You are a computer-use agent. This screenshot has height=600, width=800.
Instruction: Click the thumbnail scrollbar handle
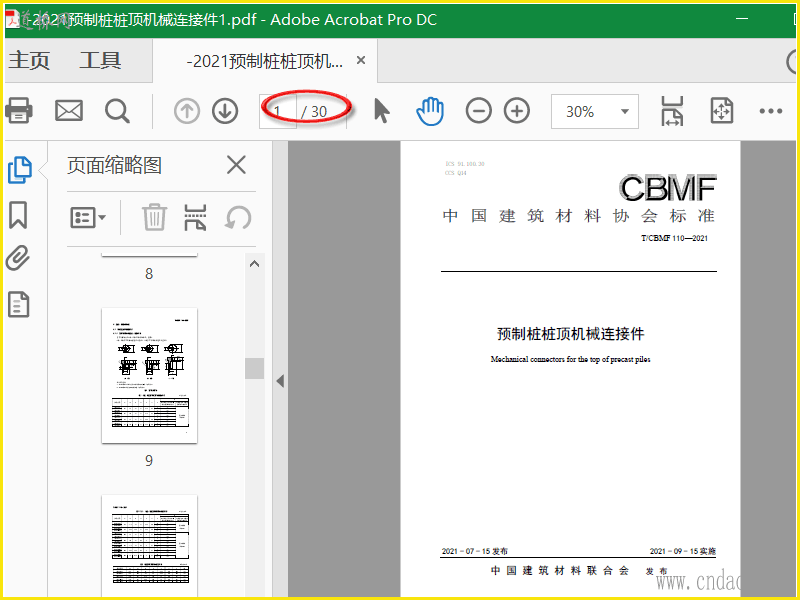(254, 368)
